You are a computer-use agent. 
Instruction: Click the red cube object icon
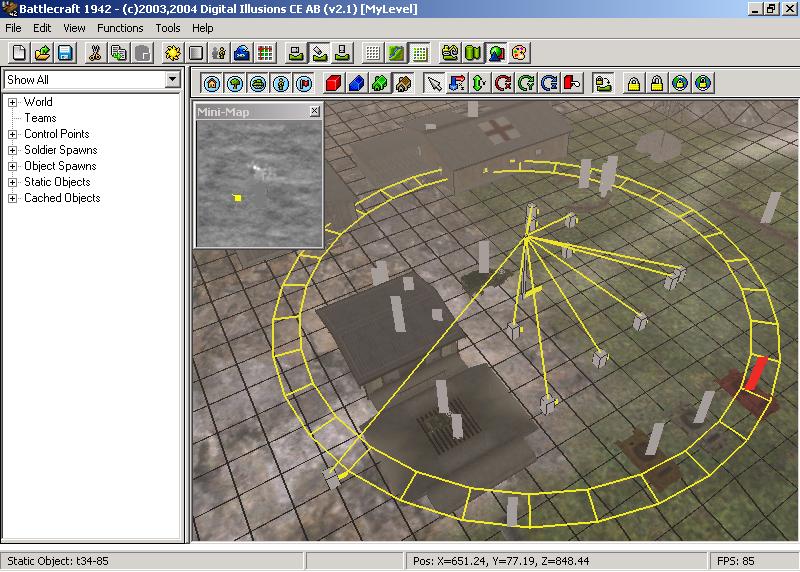click(x=334, y=83)
